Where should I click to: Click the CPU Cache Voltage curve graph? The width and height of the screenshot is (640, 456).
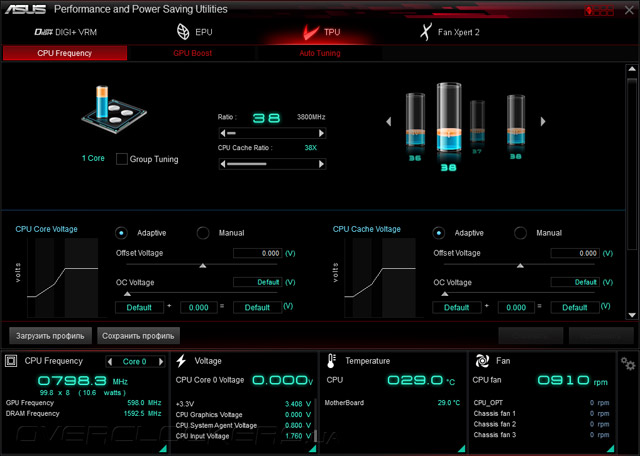tap(380, 278)
